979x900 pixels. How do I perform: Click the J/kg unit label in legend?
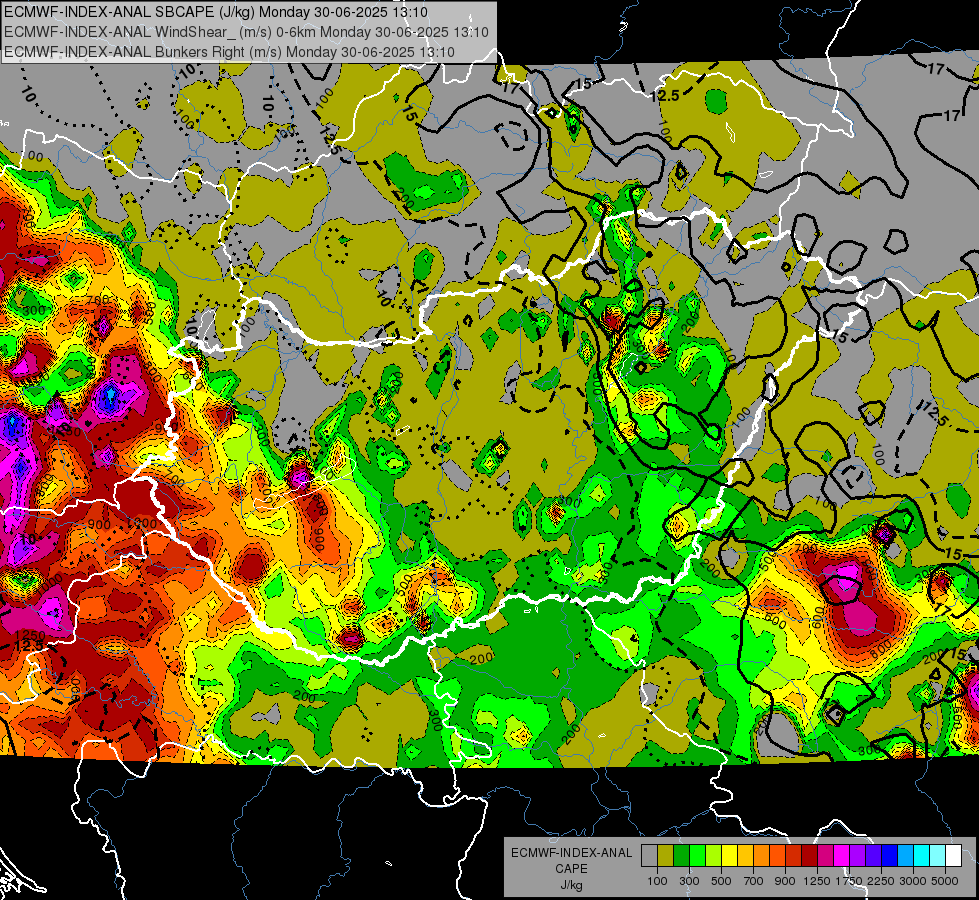click(x=571, y=885)
